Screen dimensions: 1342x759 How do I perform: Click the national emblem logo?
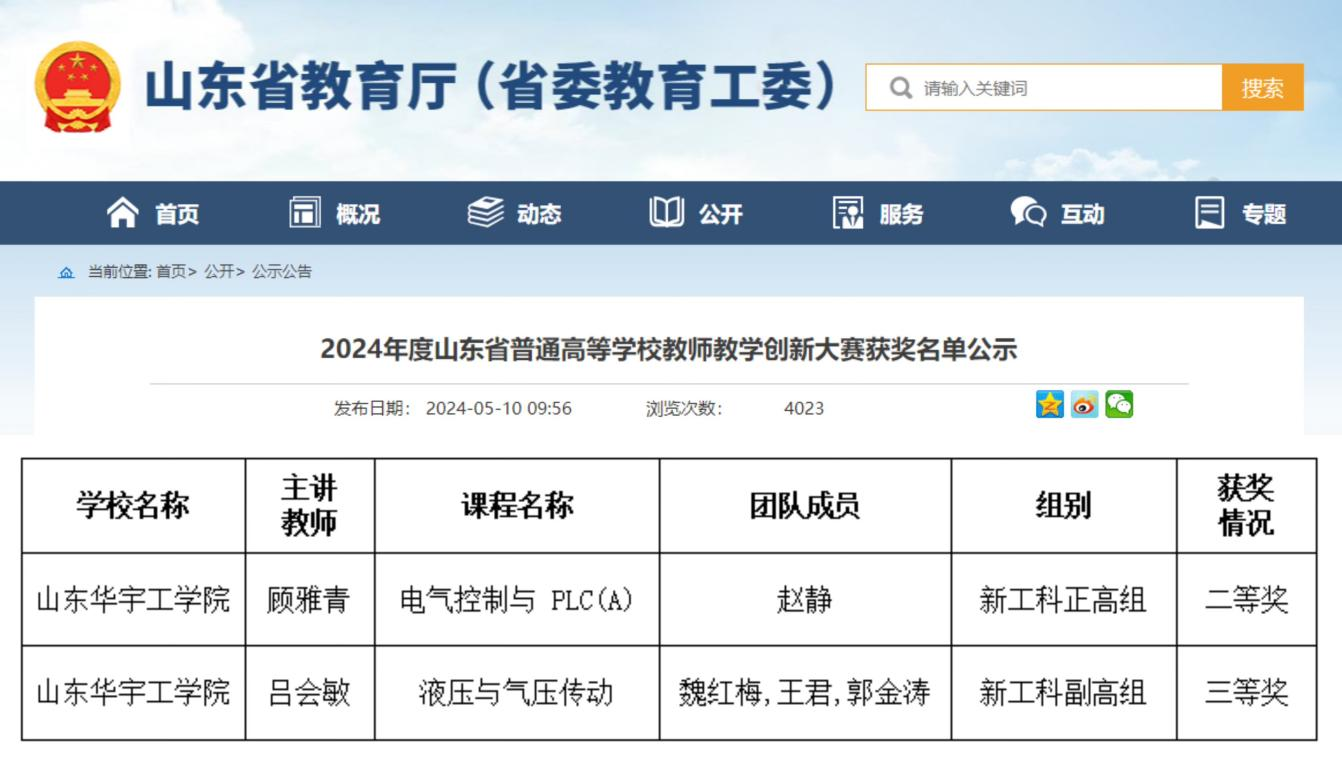click(77, 87)
